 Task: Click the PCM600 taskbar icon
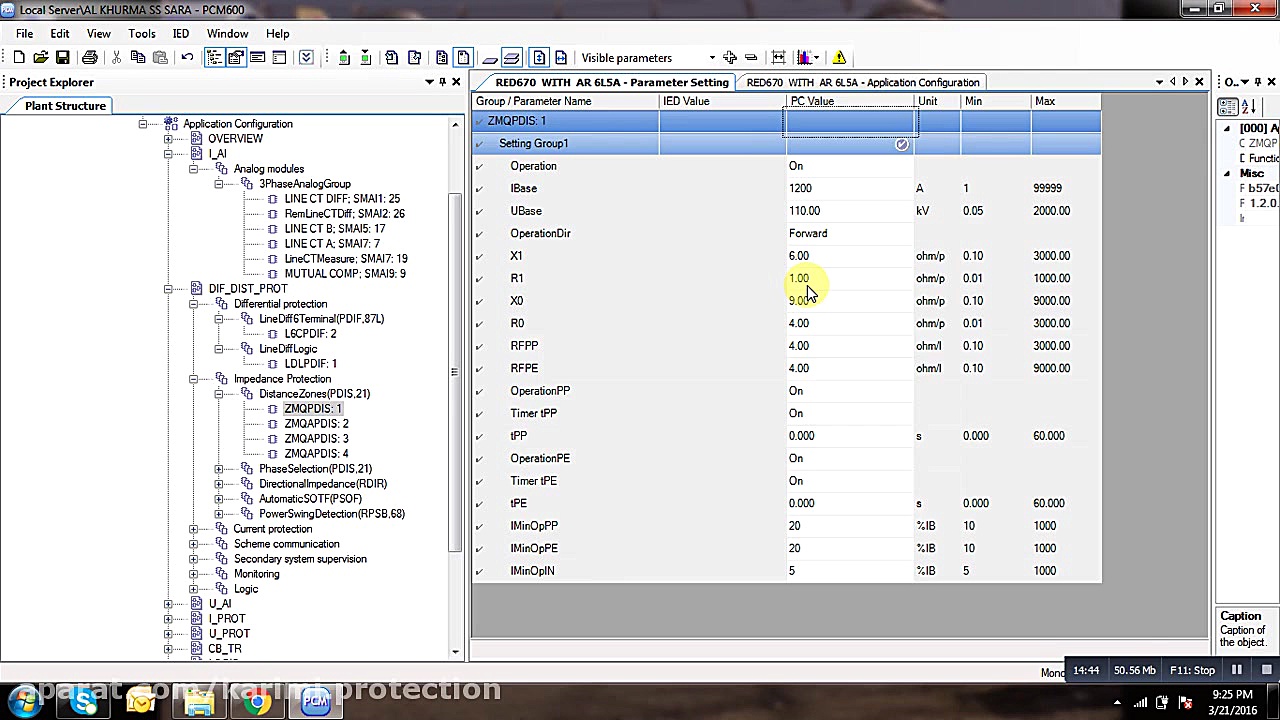(316, 702)
